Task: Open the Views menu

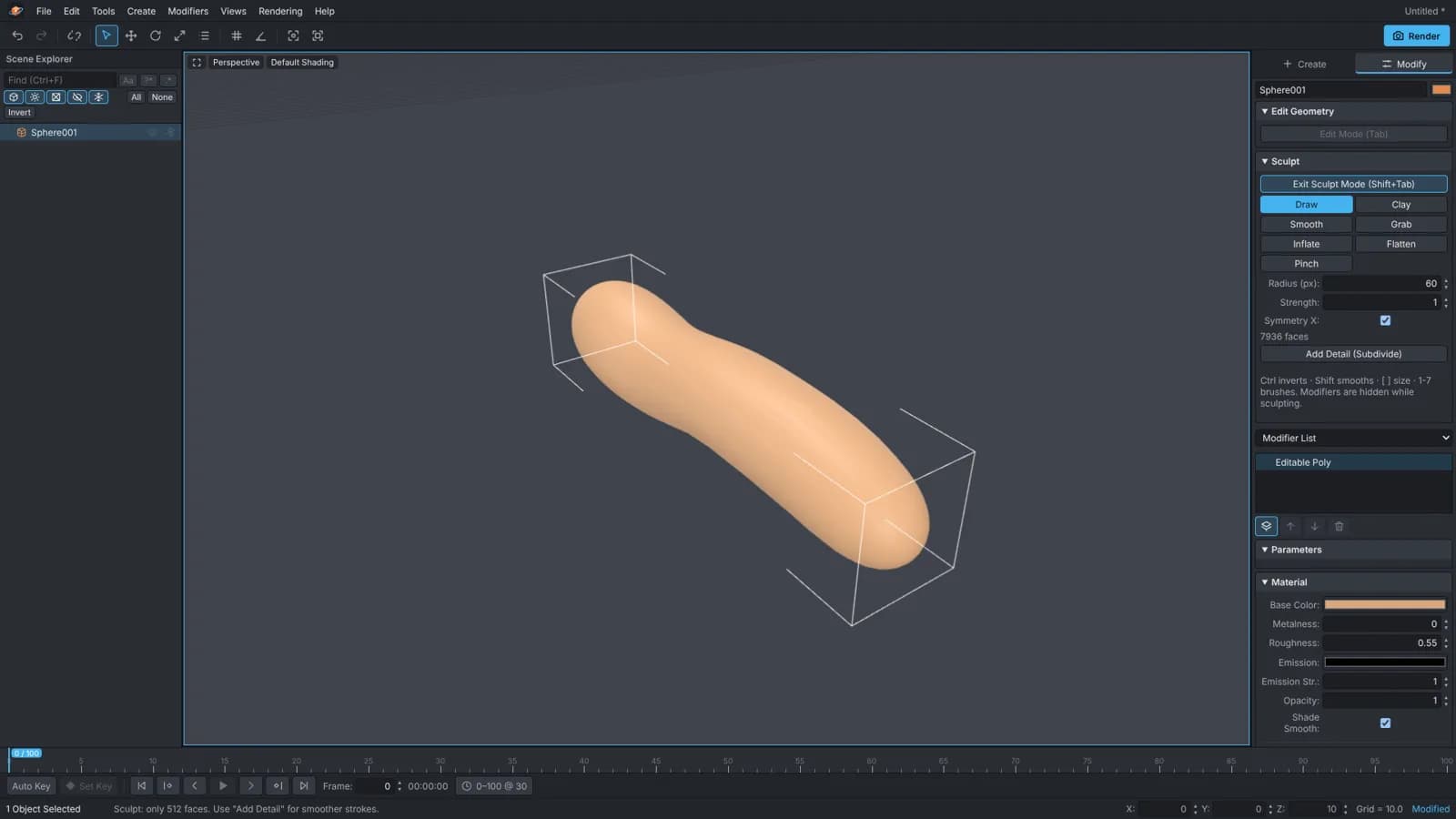Action: point(233,11)
